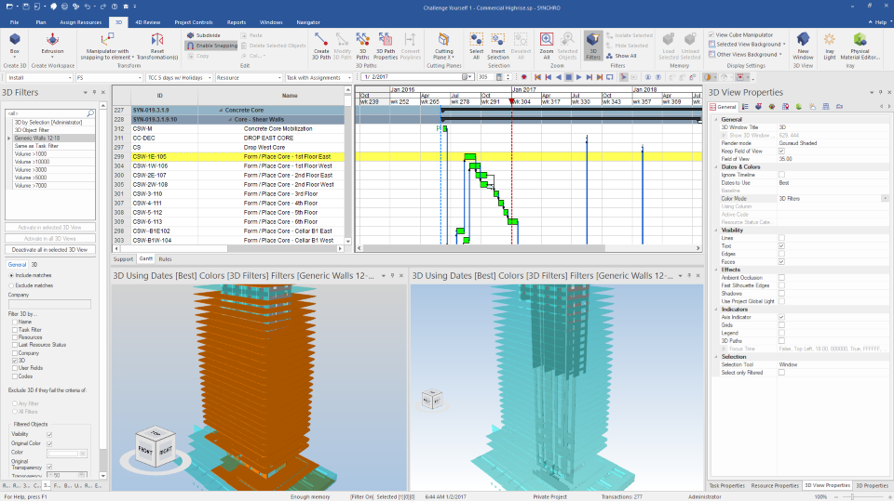
Task: Open the Task Properties tab
Action: click(x=726, y=486)
